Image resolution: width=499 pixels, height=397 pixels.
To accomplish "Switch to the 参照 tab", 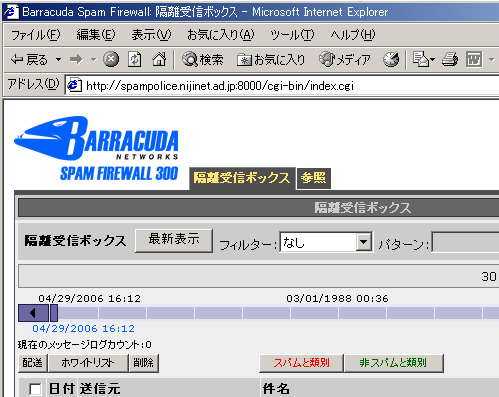I will click(313, 178).
